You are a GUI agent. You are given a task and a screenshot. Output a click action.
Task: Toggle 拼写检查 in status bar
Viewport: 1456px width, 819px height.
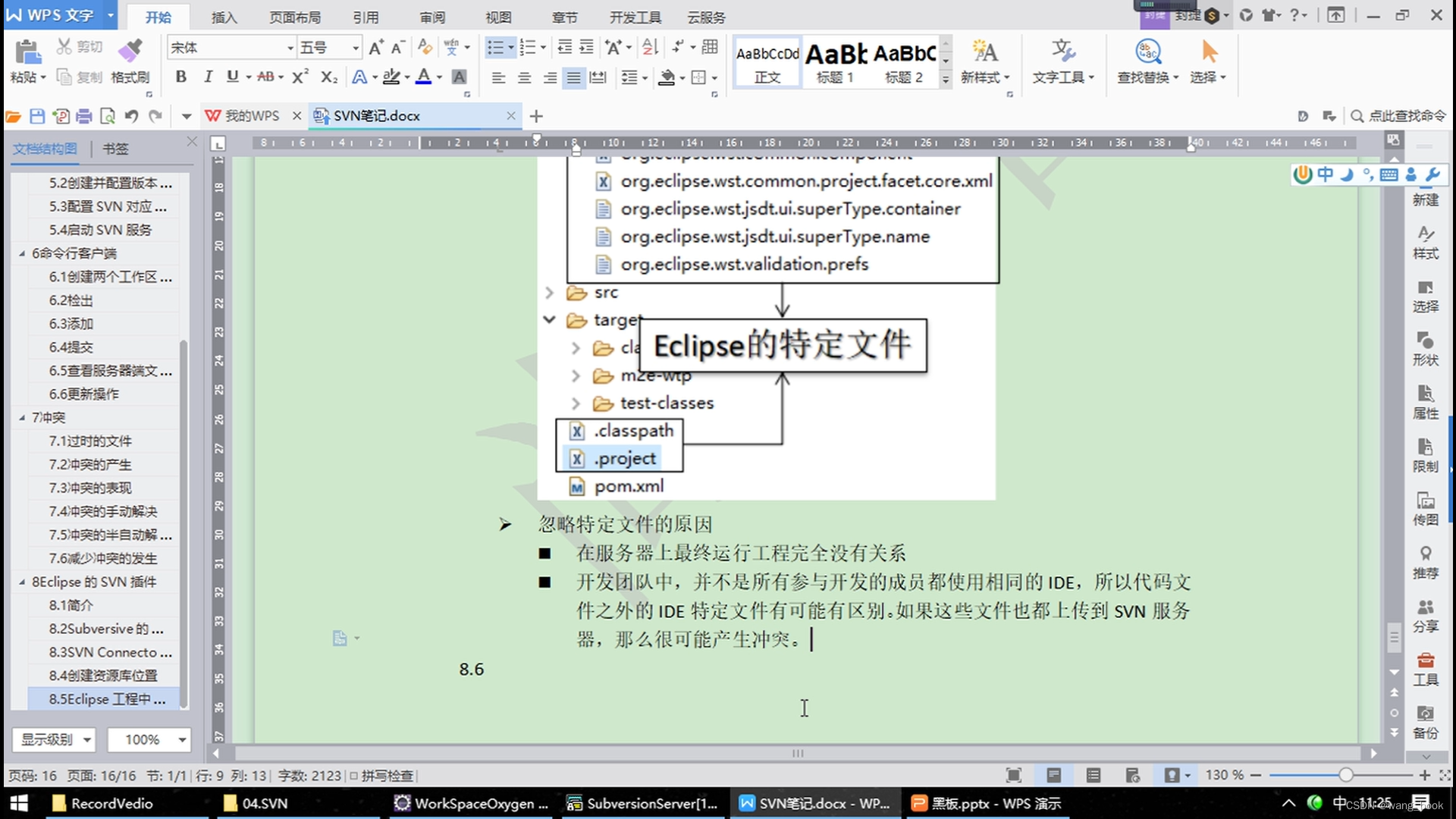(x=382, y=776)
